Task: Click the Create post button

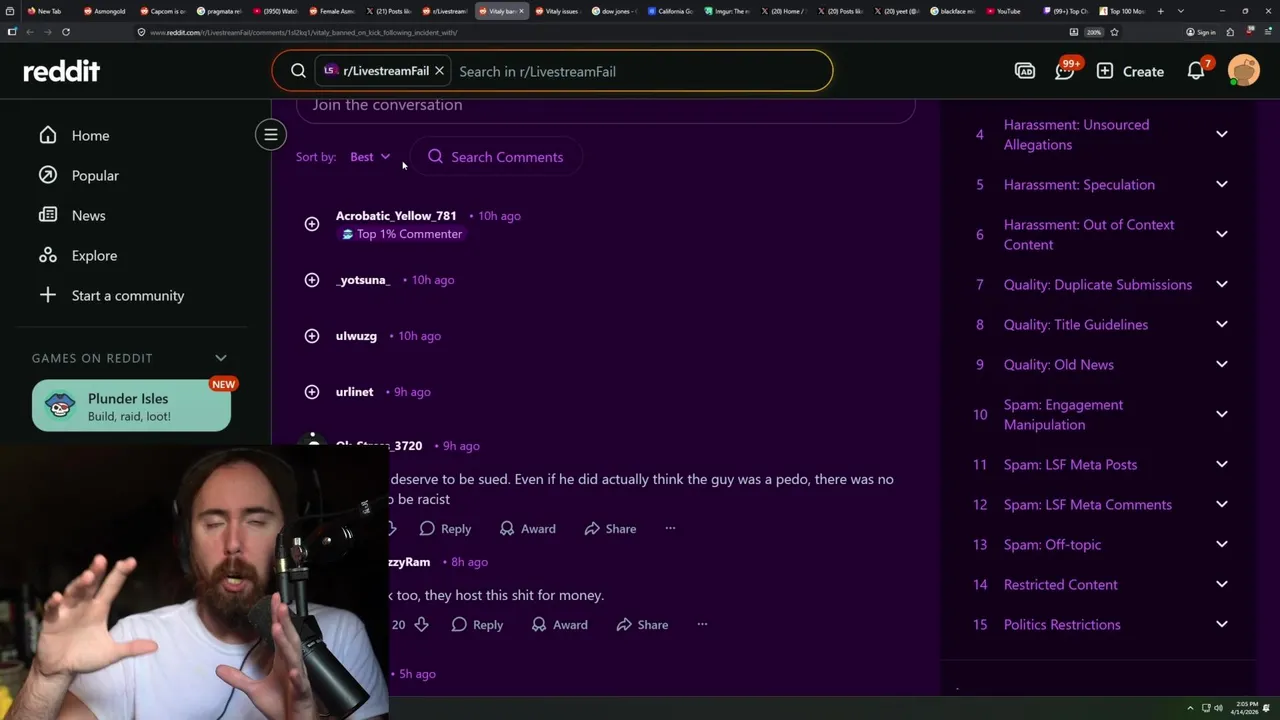Action: pyautogui.click(x=1130, y=71)
